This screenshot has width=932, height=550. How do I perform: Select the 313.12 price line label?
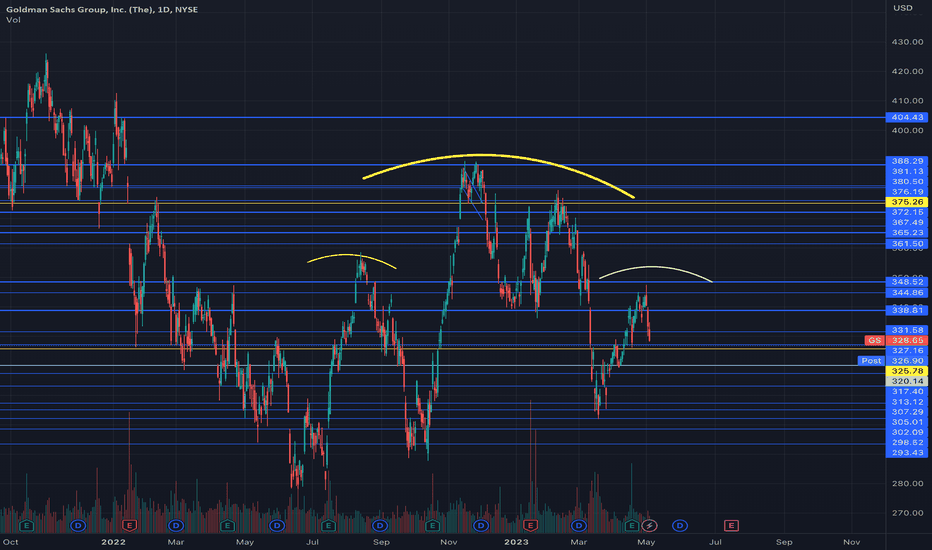(907, 402)
